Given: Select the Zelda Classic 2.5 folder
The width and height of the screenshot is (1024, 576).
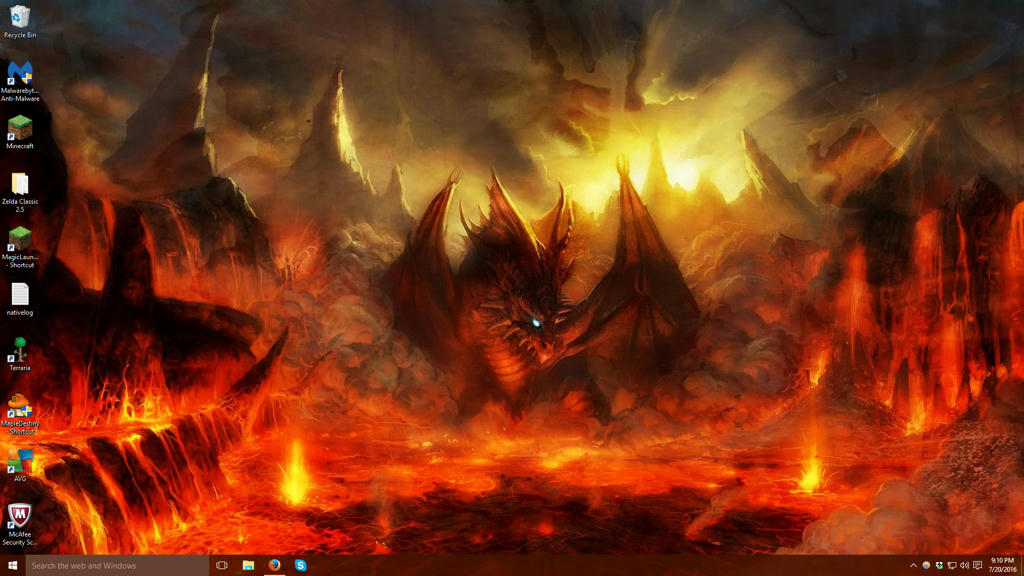Looking at the screenshot, I should pos(20,192).
